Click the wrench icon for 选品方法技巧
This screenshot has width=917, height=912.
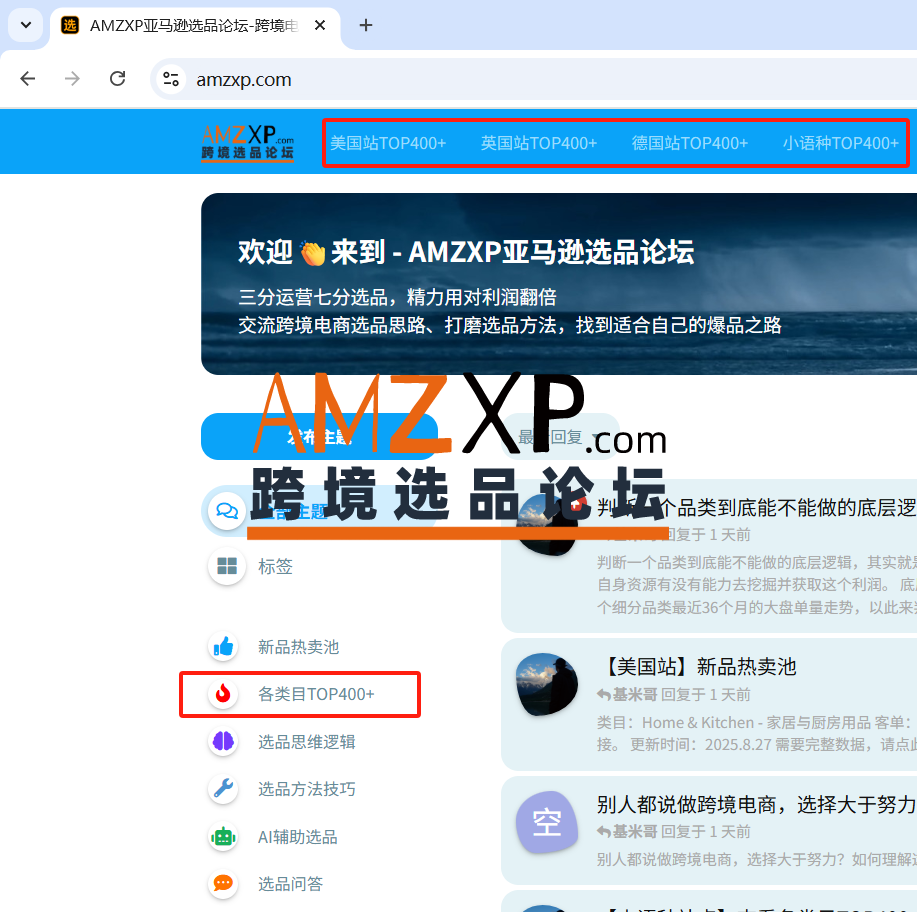pos(223,789)
